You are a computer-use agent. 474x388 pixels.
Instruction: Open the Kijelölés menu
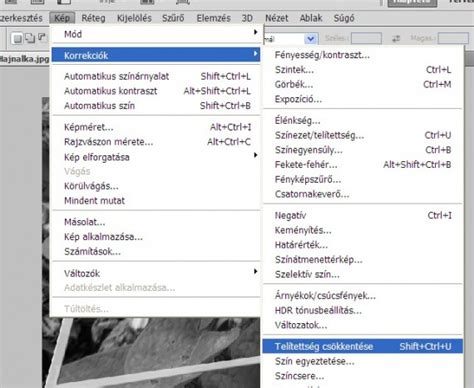coord(134,18)
